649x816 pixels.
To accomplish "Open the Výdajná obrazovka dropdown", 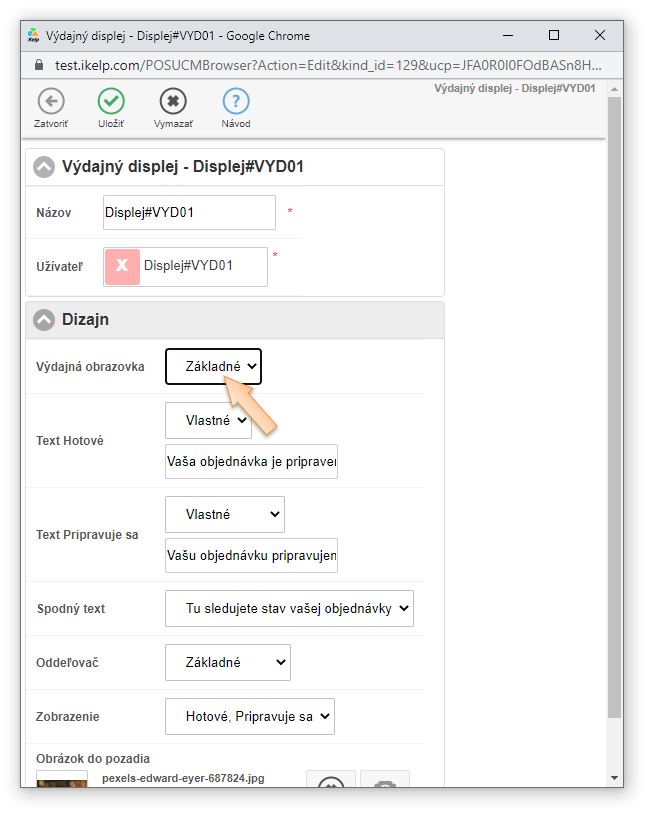I will tap(213, 367).
